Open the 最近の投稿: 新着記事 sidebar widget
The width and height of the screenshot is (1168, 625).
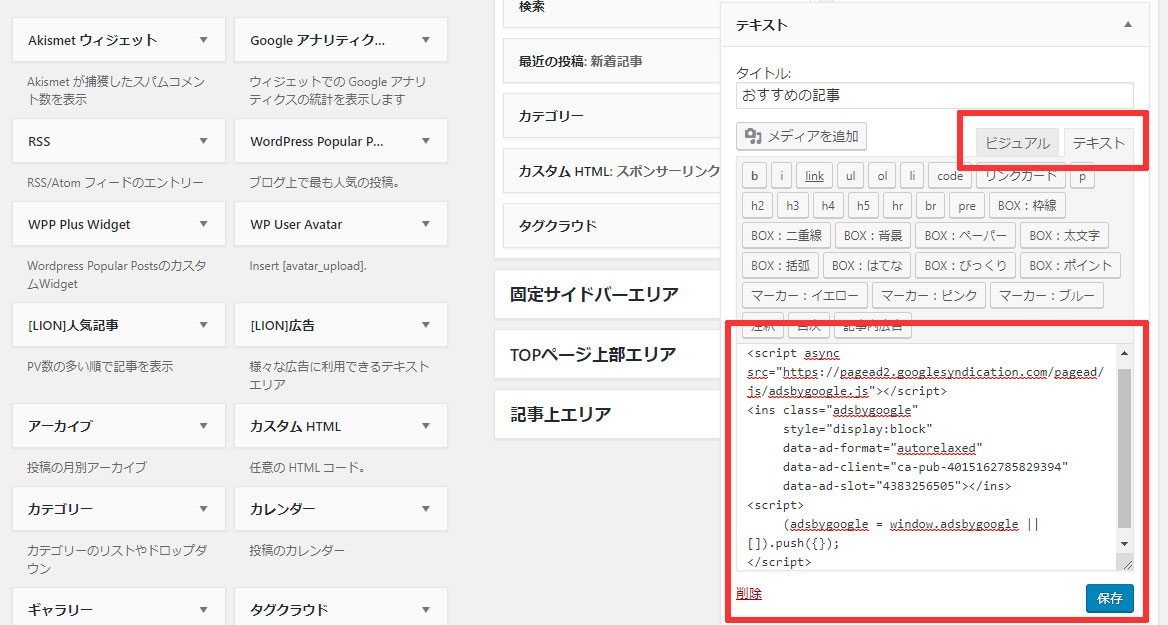tap(612, 61)
